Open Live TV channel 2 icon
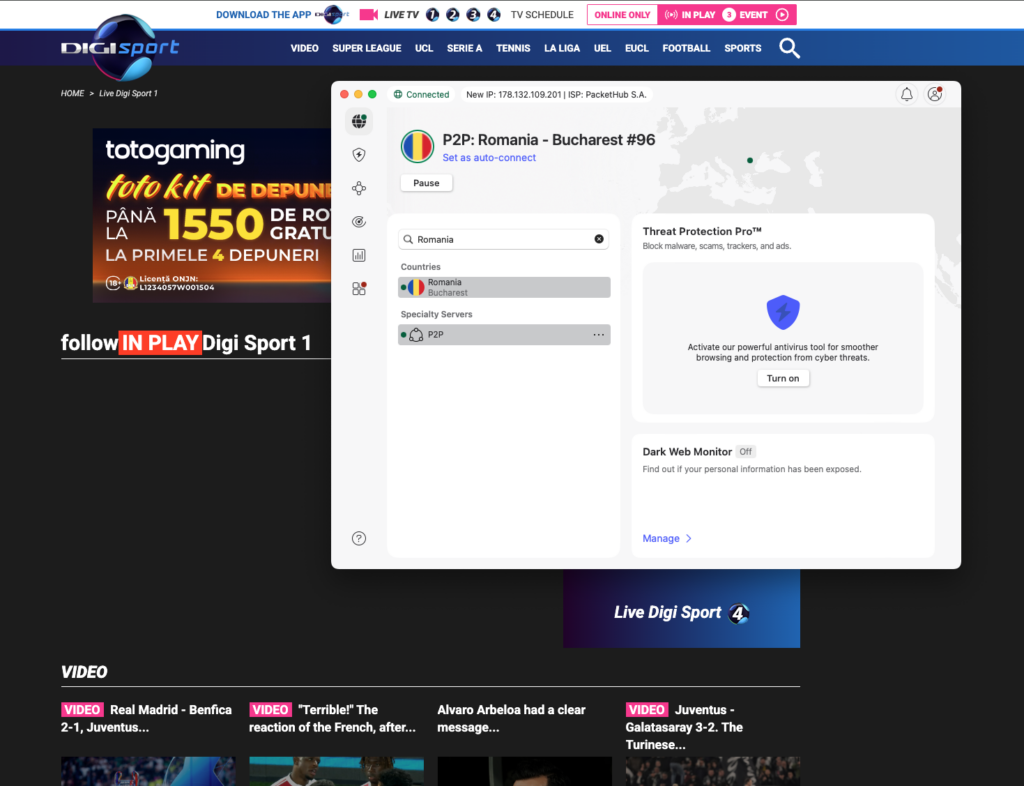 pyautogui.click(x=453, y=14)
